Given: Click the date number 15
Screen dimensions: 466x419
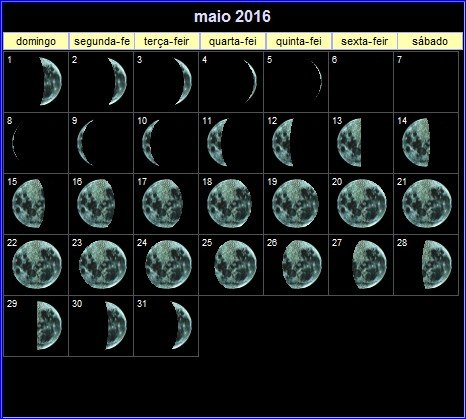Looking at the screenshot, I should point(12,182).
